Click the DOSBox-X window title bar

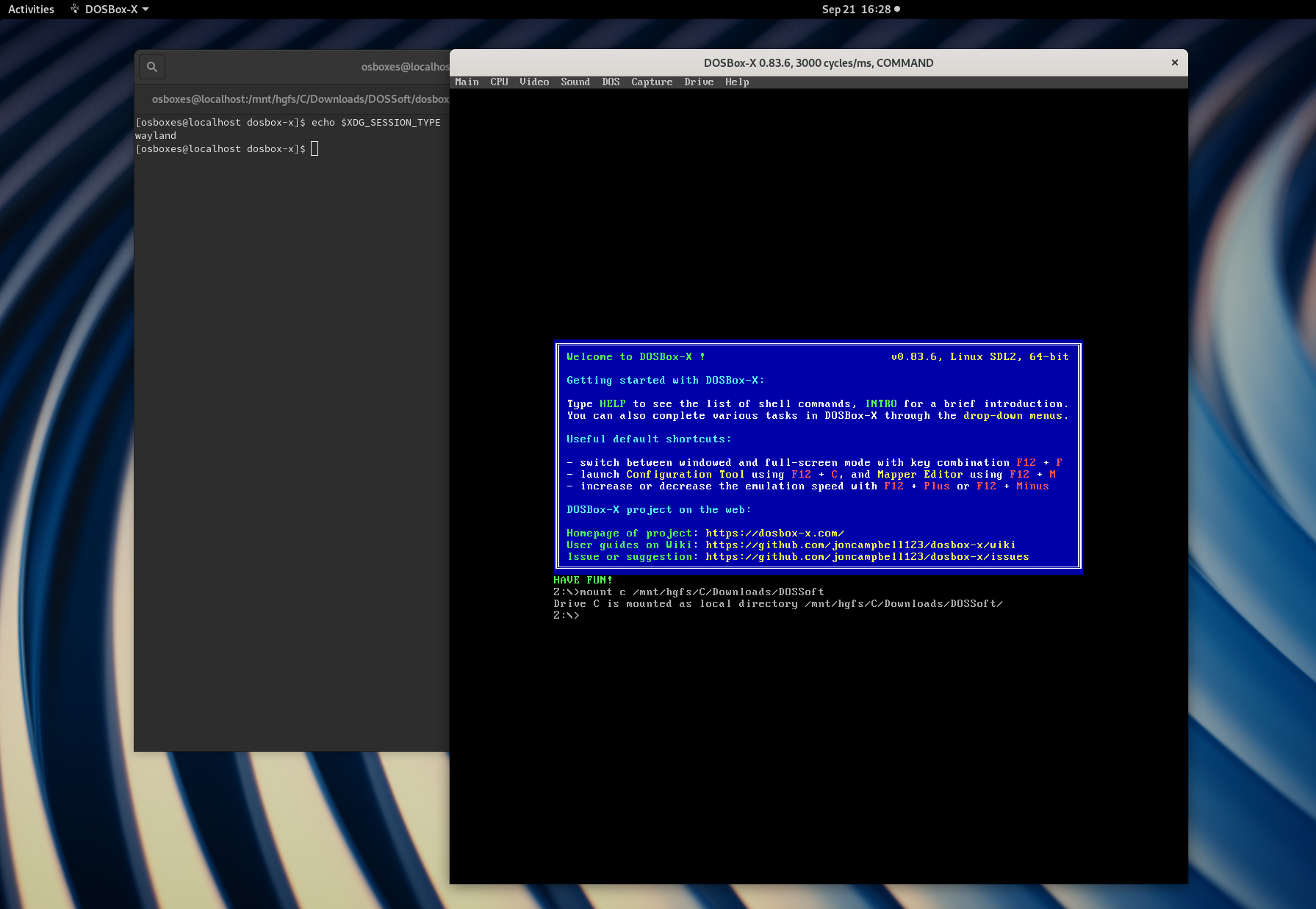[818, 62]
